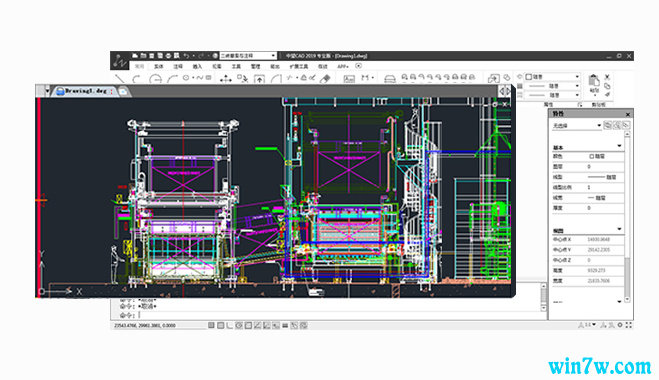Click the Save icon in quick access bar
This screenshot has height=380, width=659.
click(x=152, y=55)
